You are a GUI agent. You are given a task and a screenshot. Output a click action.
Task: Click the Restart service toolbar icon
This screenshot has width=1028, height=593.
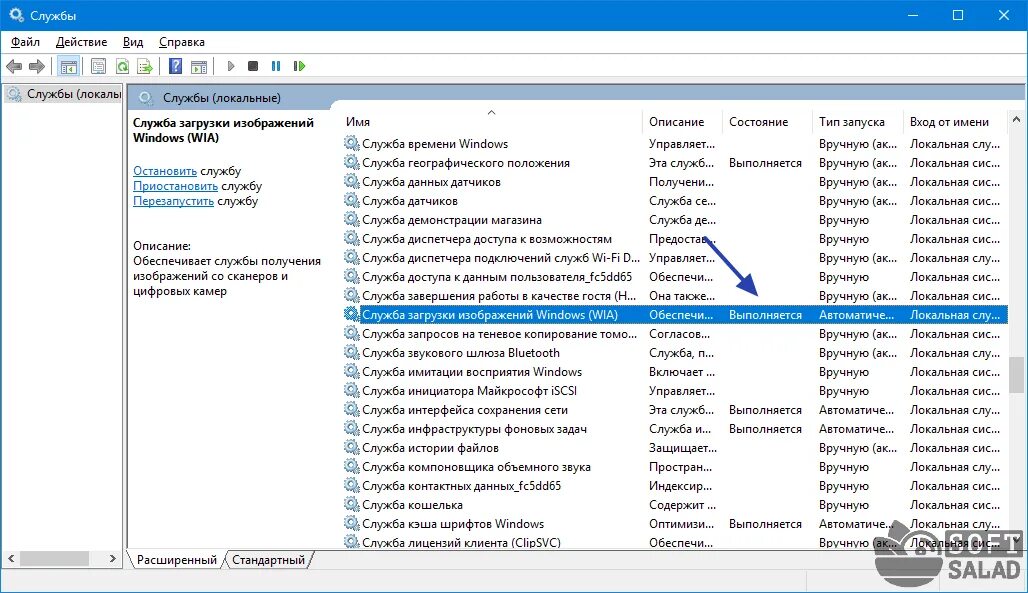pos(300,66)
